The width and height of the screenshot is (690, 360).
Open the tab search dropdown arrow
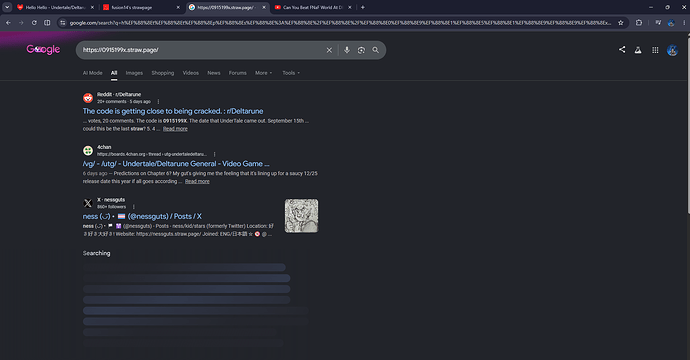click(x=7, y=7)
